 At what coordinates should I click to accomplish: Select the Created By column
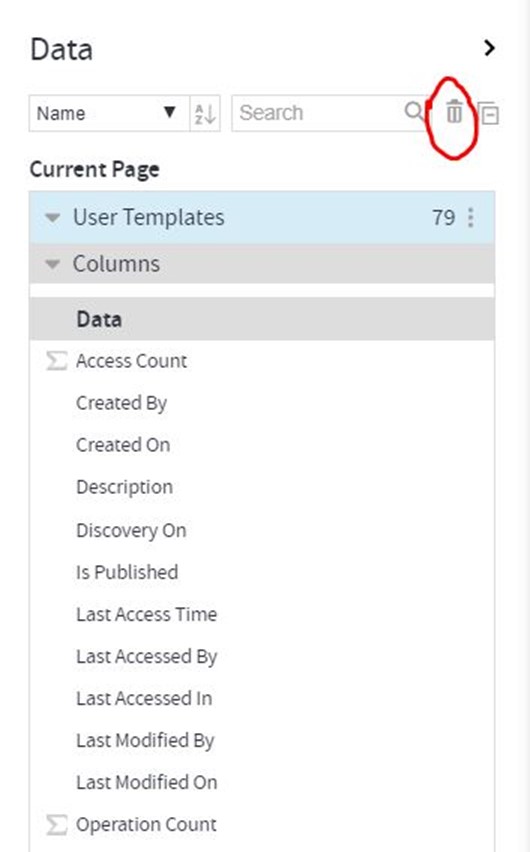tap(121, 403)
